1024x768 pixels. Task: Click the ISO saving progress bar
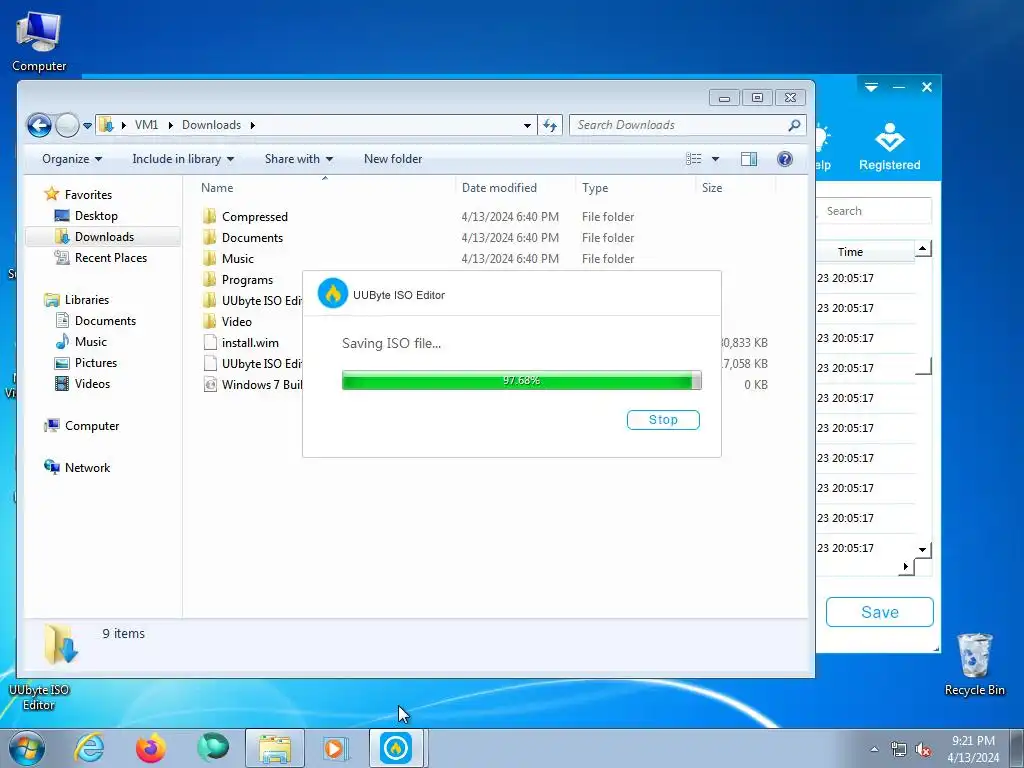click(x=521, y=380)
